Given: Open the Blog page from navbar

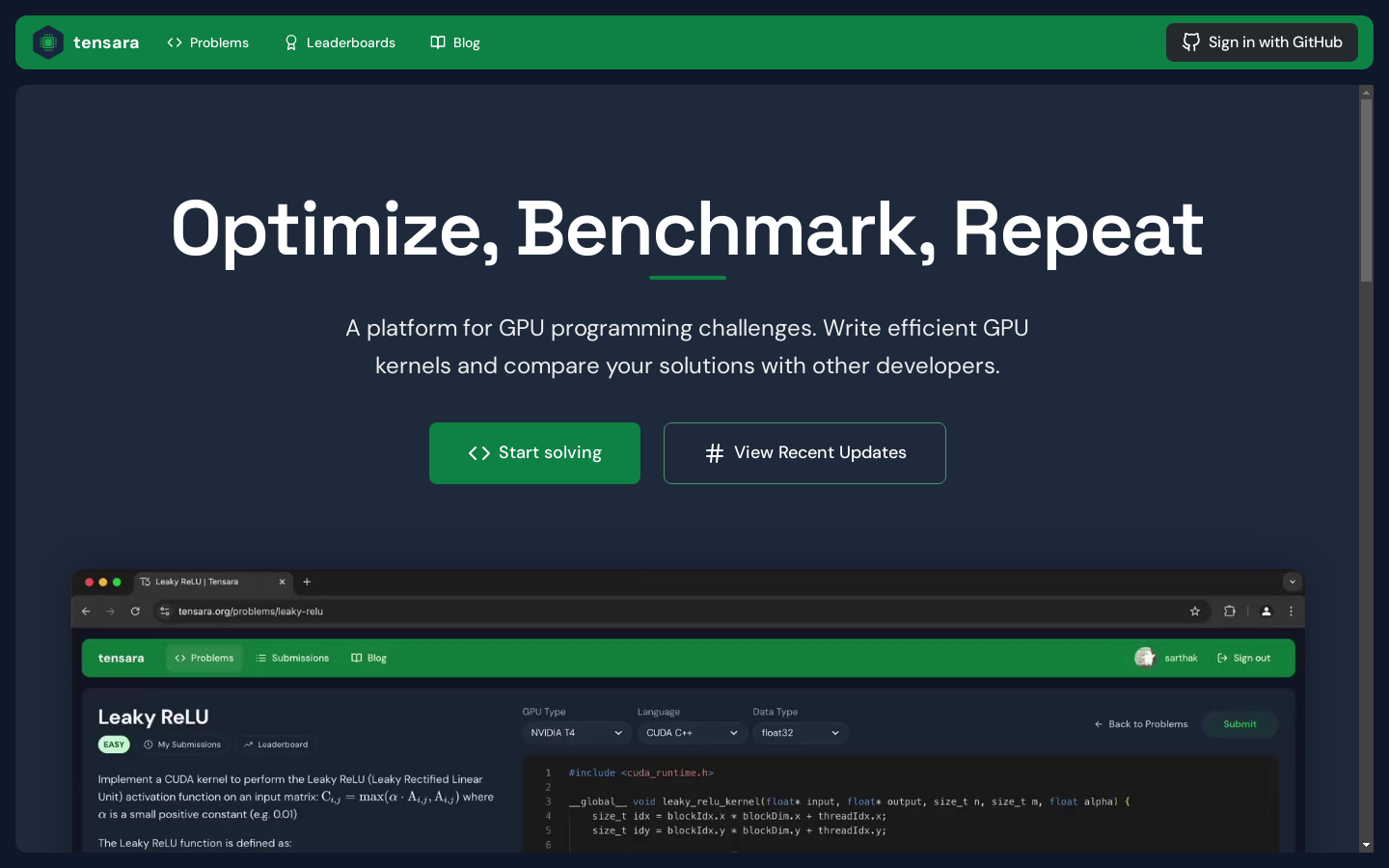Looking at the screenshot, I should tap(455, 42).
